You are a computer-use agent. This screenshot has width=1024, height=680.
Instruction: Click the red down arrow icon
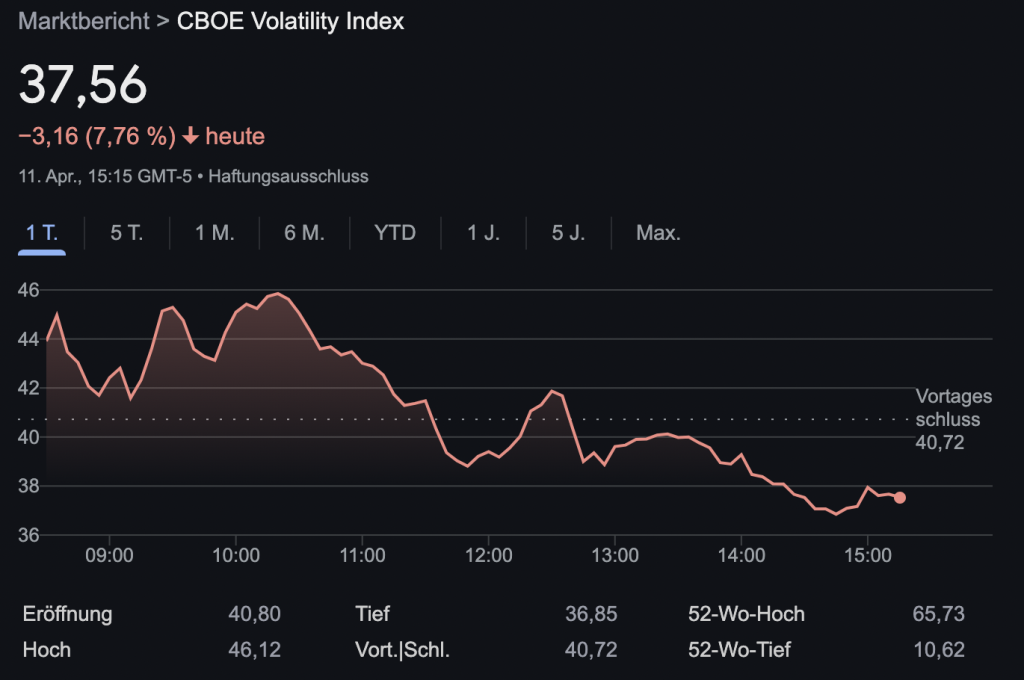point(191,136)
